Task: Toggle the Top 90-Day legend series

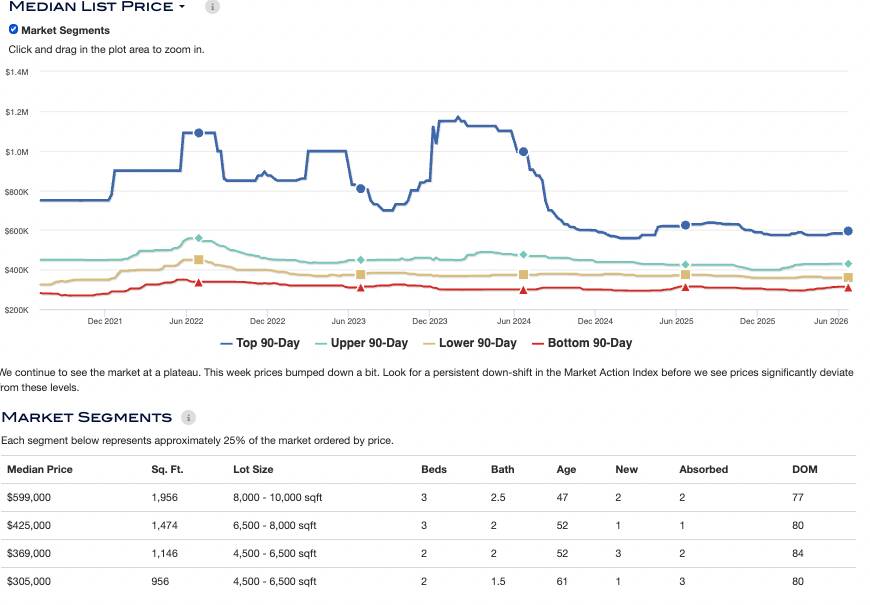Action: click(260, 343)
